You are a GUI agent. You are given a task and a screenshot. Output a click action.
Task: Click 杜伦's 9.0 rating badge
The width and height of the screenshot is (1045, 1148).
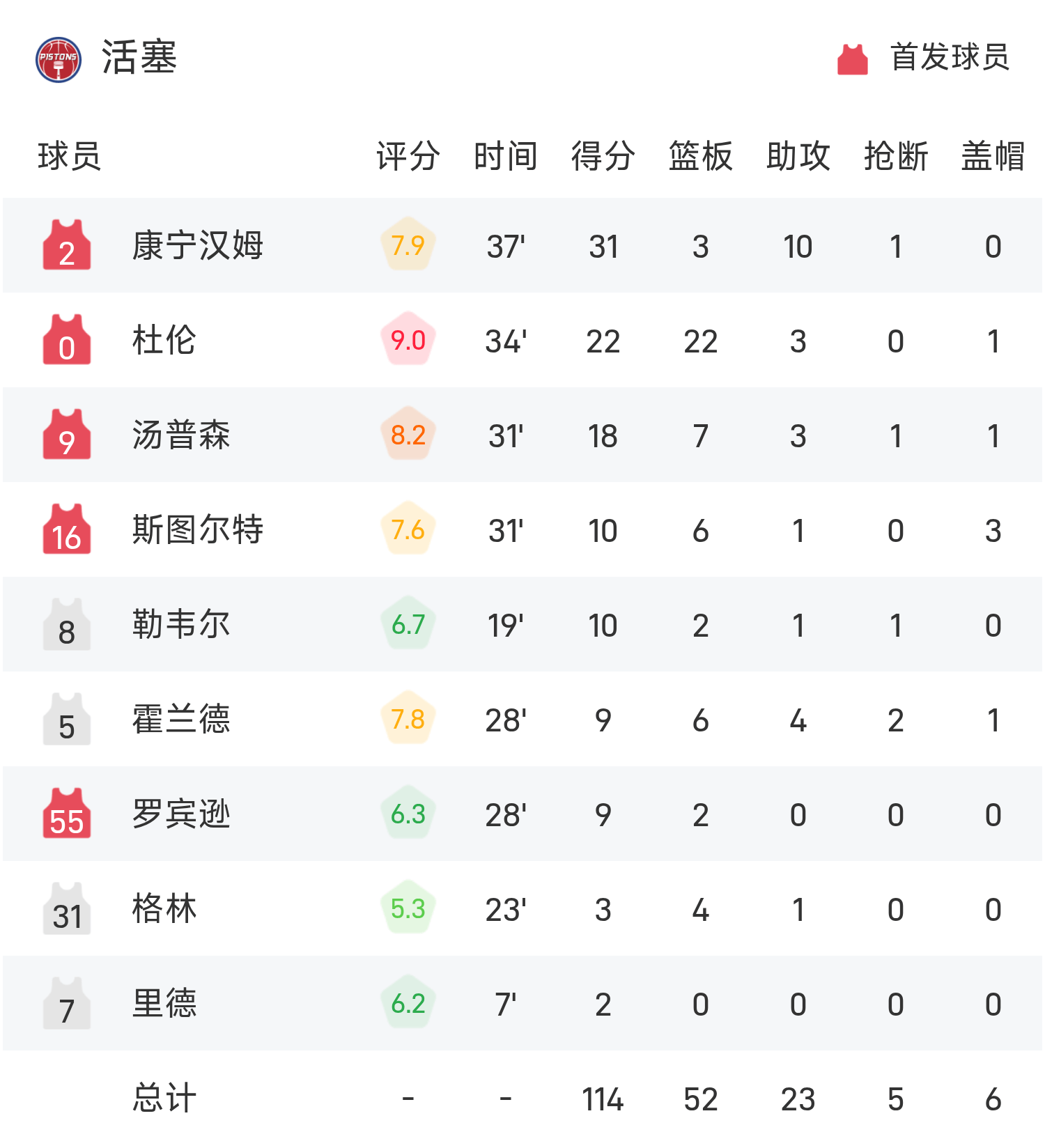(x=408, y=340)
